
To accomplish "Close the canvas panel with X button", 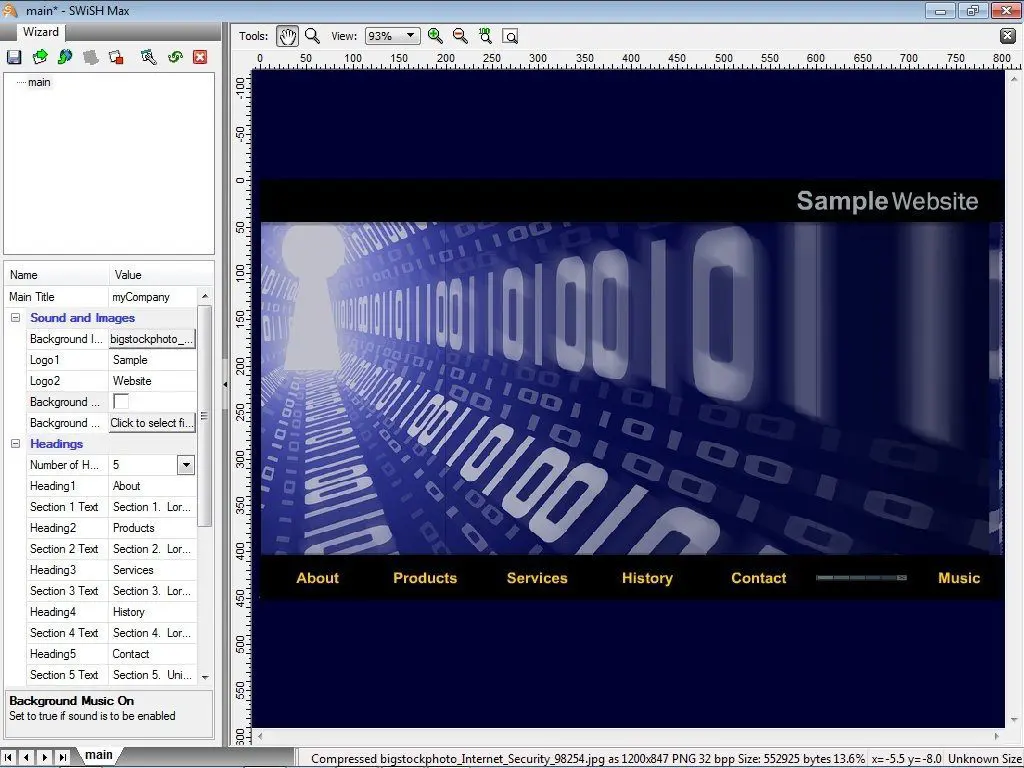I will point(1007,36).
